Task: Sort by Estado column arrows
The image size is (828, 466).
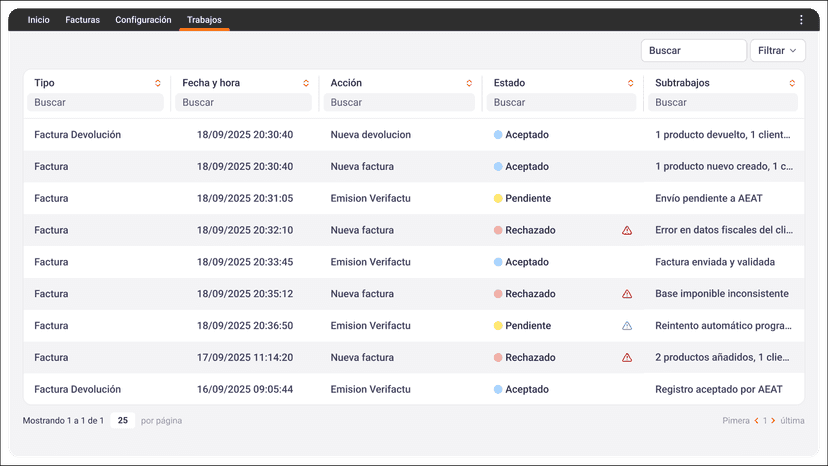Action: coord(631,83)
